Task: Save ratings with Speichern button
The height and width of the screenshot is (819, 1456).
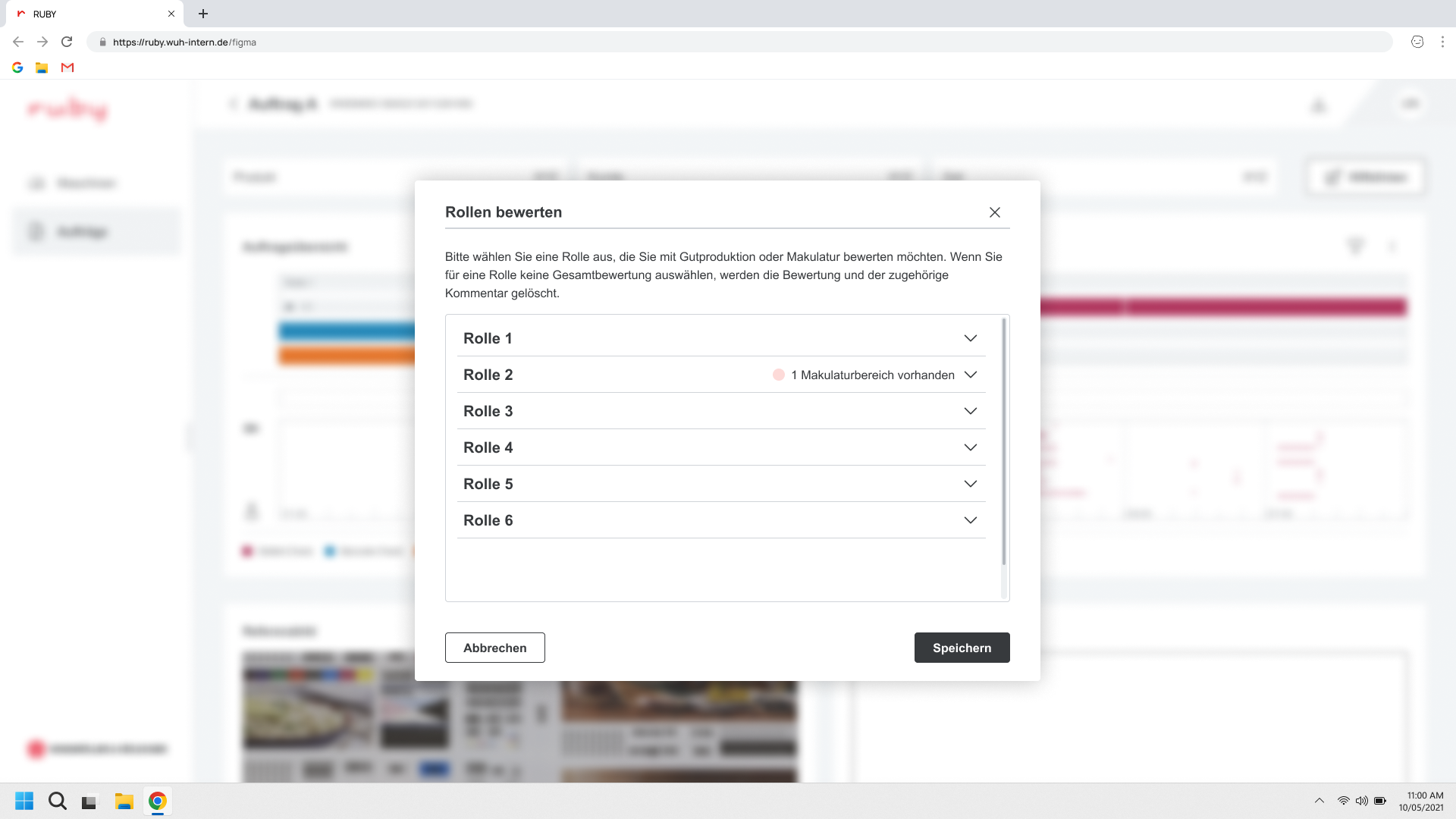Action: coord(962,648)
